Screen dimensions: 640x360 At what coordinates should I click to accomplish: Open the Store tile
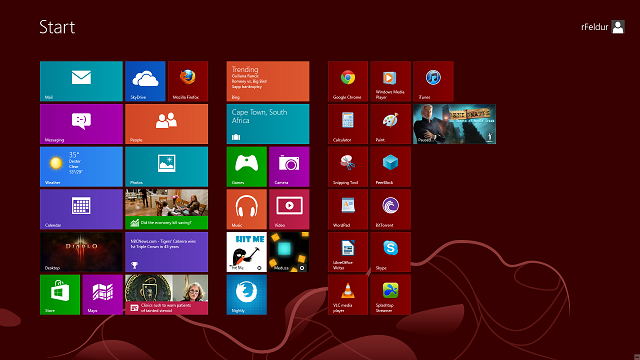point(60,295)
